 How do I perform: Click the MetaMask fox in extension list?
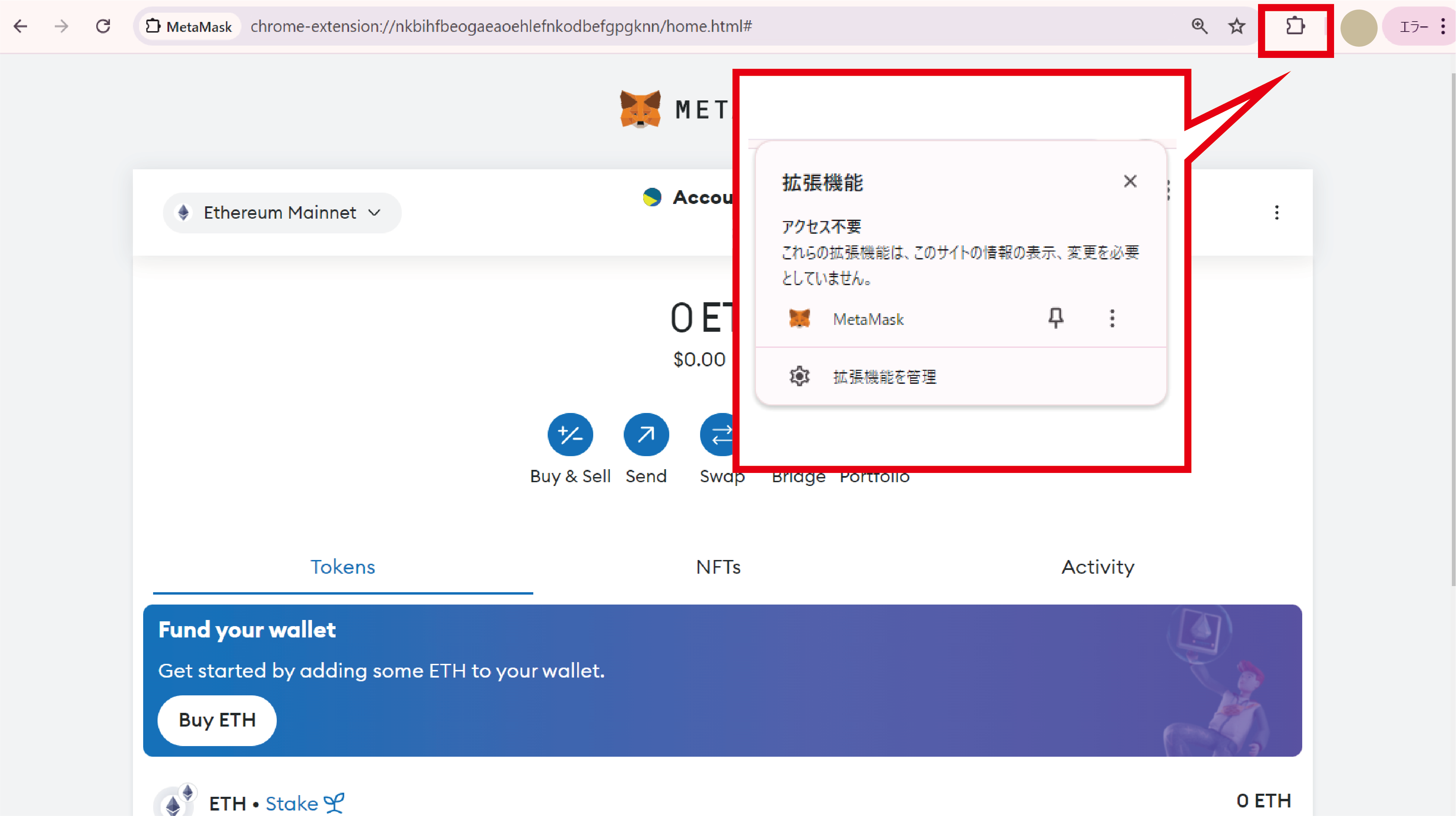pyautogui.click(x=799, y=318)
